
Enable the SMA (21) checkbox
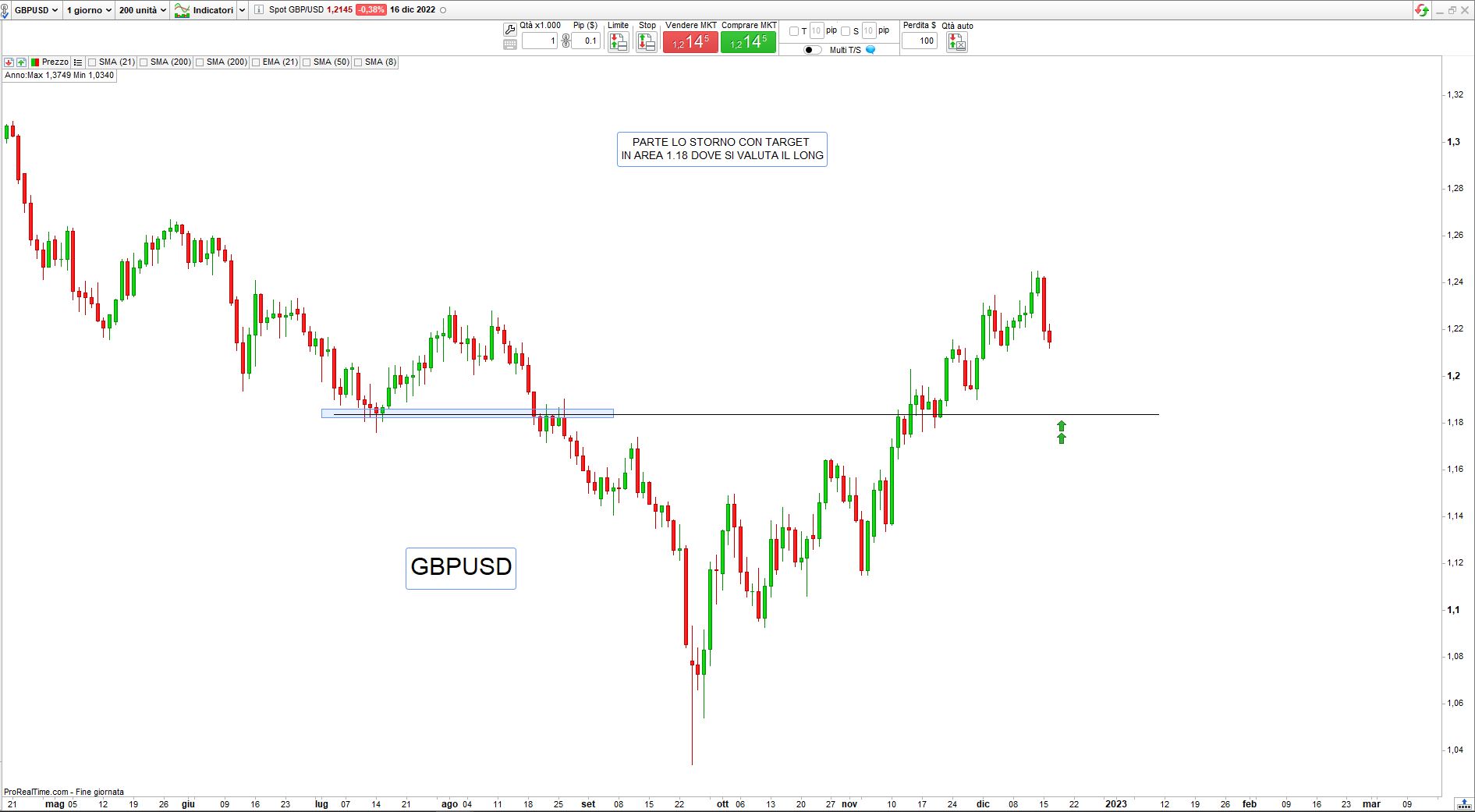[x=92, y=62]
